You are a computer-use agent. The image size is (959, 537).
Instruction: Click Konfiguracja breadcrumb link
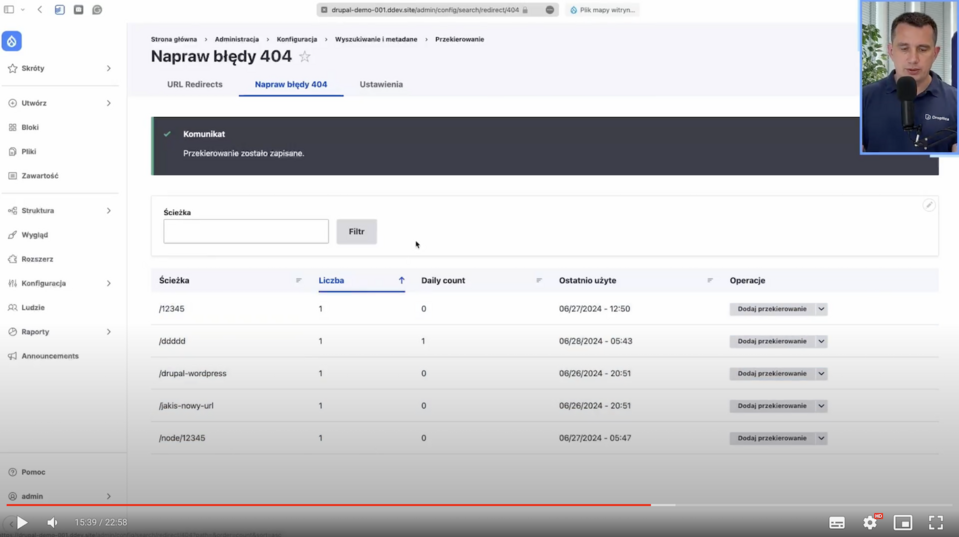tap(297, 39)
